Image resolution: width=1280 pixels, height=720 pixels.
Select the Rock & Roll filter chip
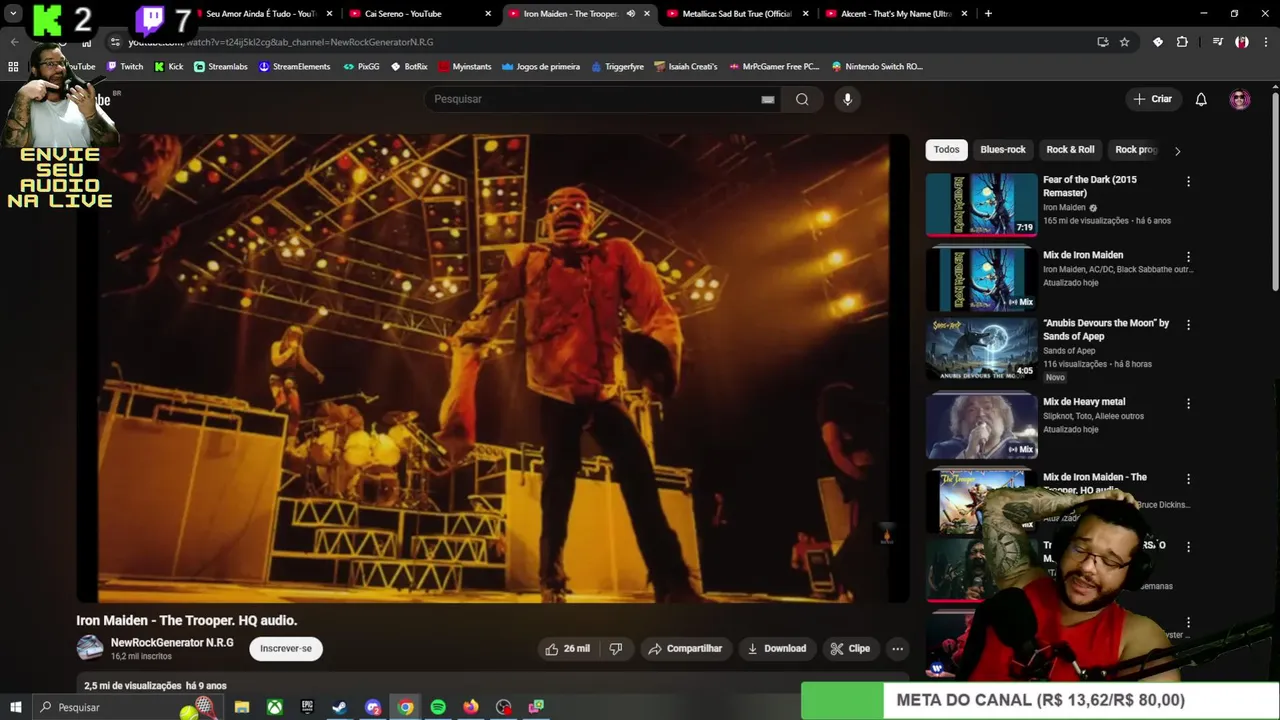[1070, 150]
